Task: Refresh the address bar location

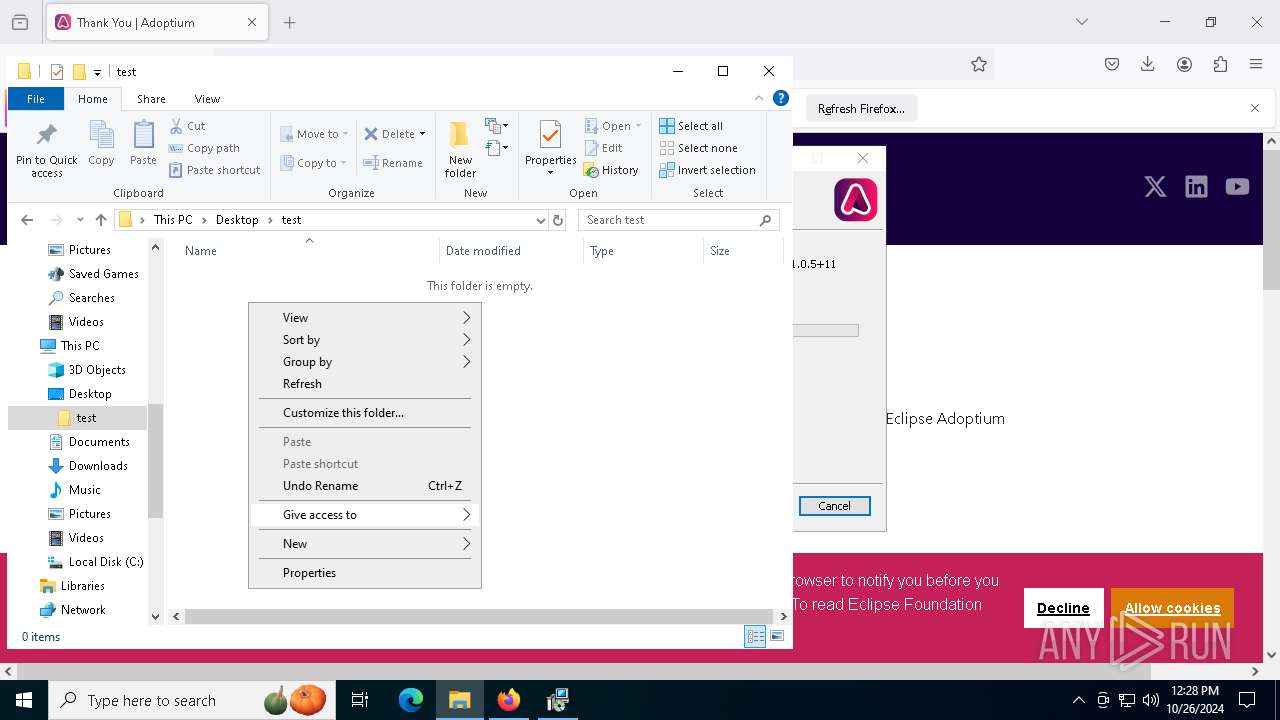Action: click(x=558, y=220)
